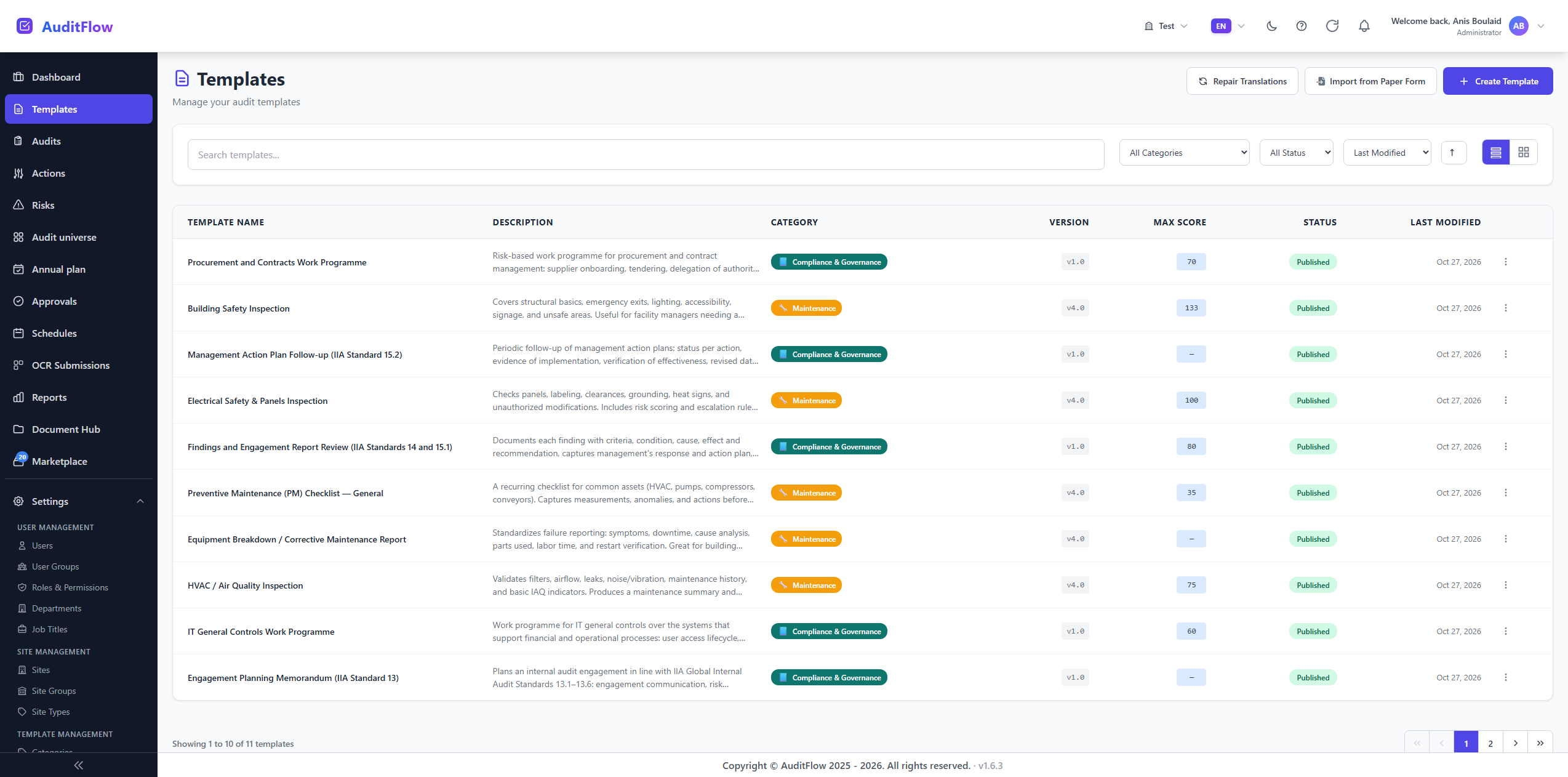Image resolution: width=1568 pixels, height=777 pixels.
Task: Switch to list view layout
Action: pos(1496,152)
